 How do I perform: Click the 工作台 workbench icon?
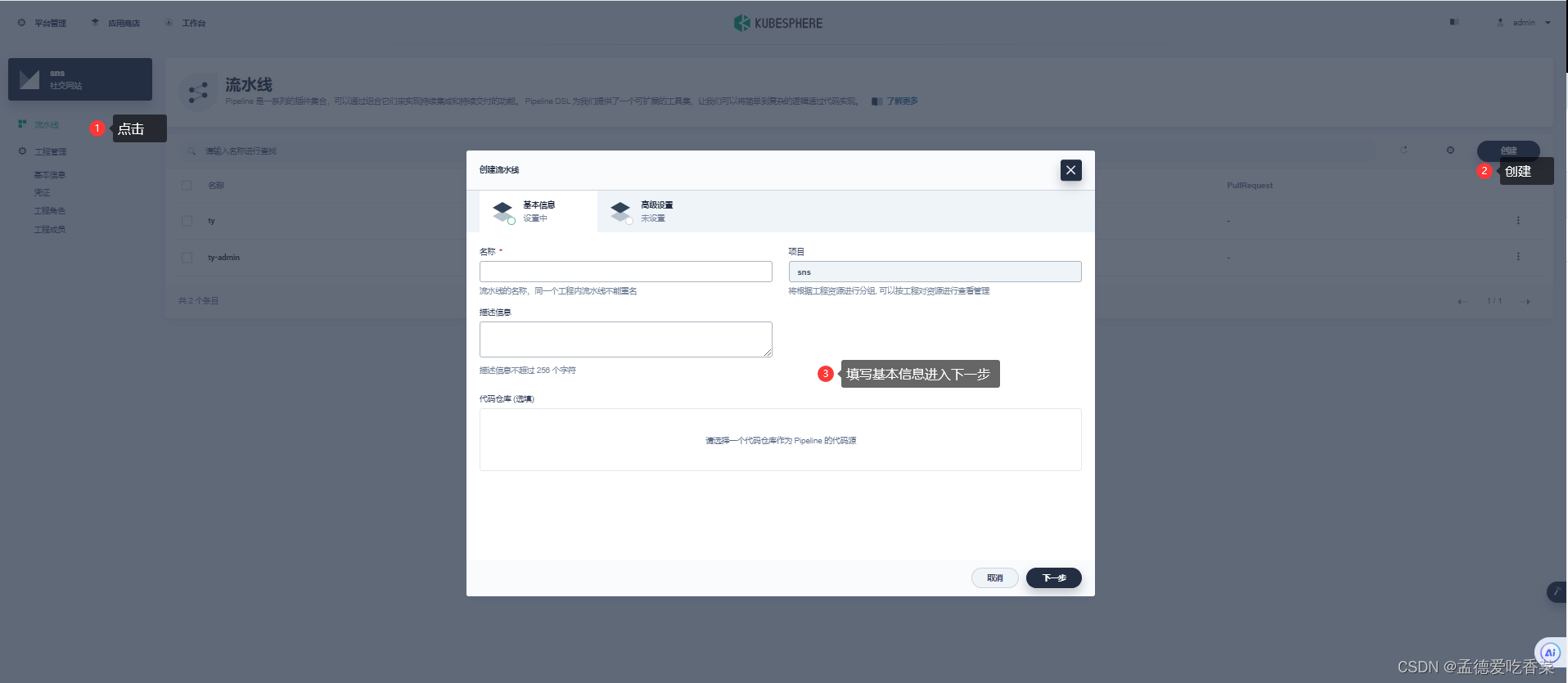pos(169,23)
